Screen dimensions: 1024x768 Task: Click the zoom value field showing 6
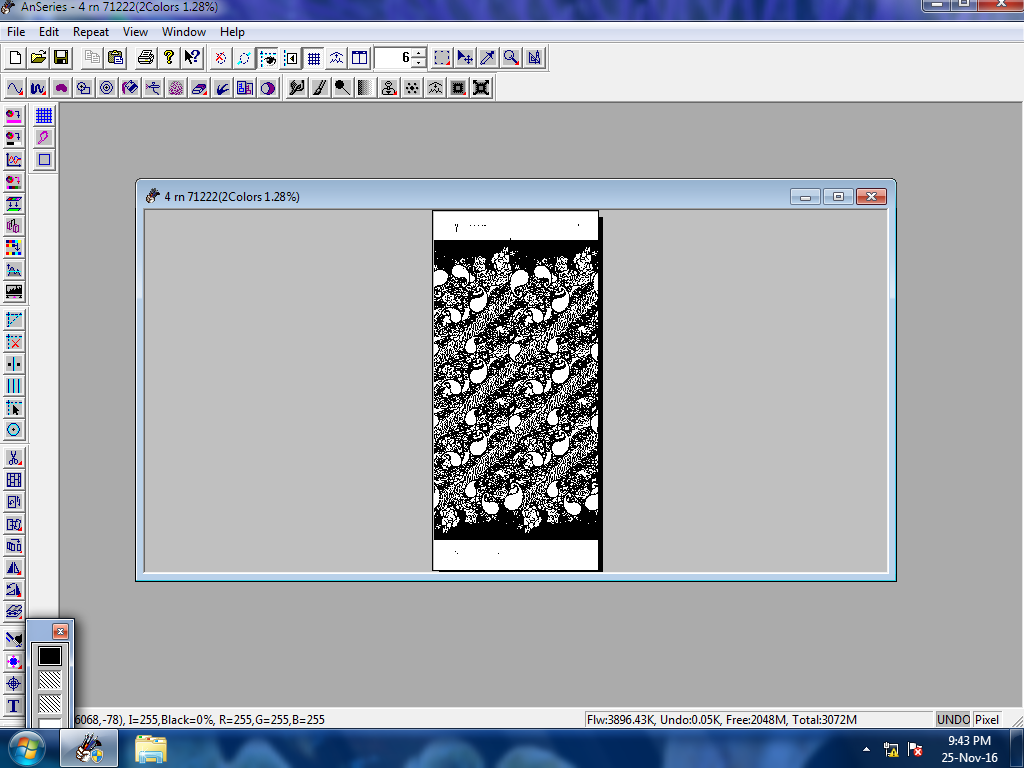[393, 58]
